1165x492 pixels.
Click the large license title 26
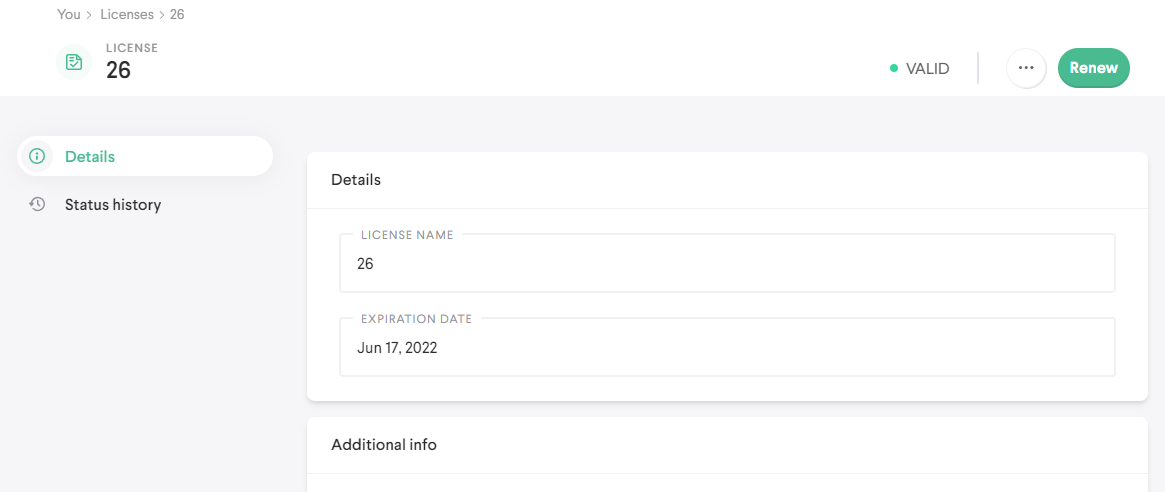[x=119, y=70]
